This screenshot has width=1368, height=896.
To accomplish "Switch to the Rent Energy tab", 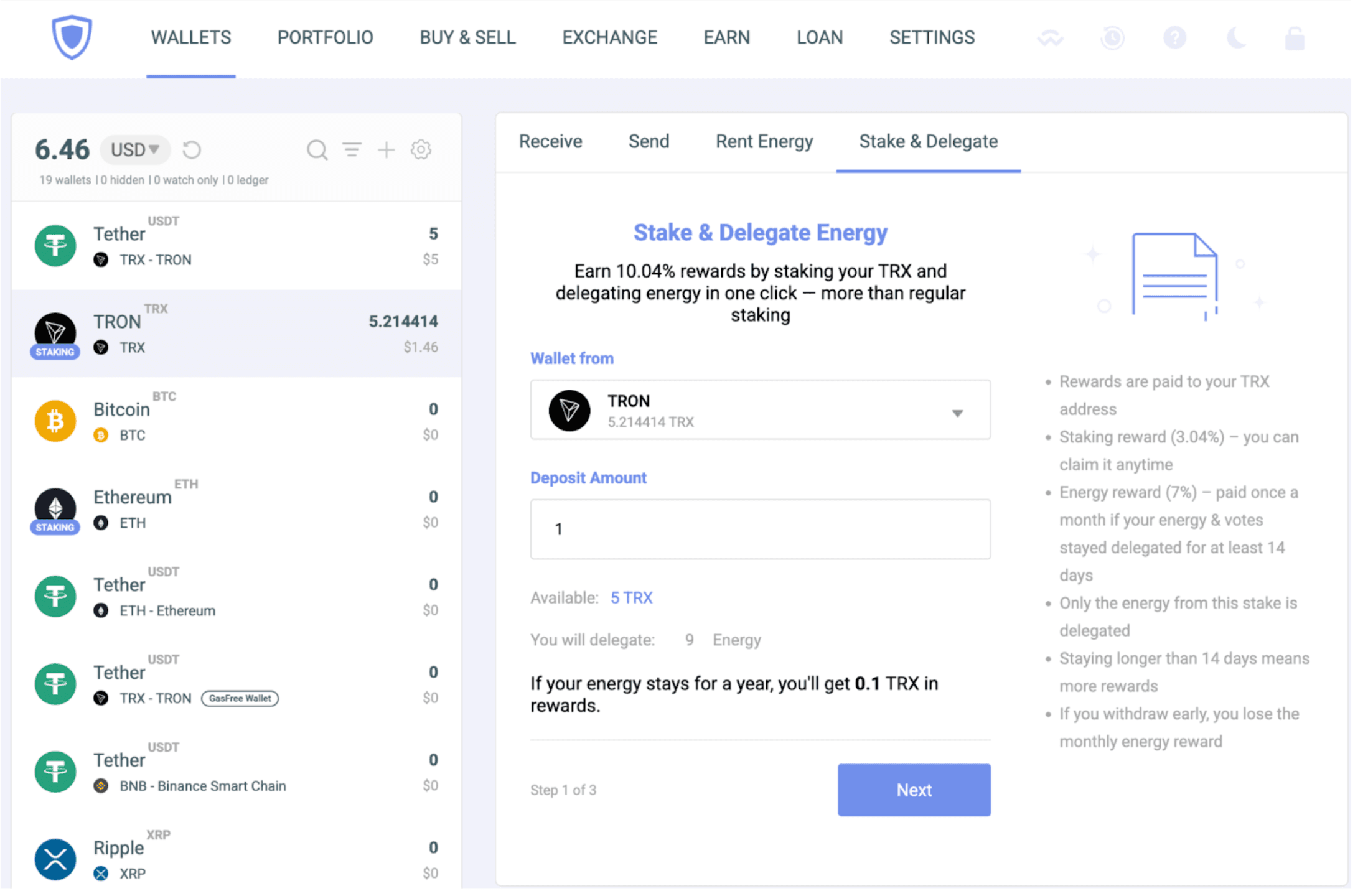I will coord(764,142).
